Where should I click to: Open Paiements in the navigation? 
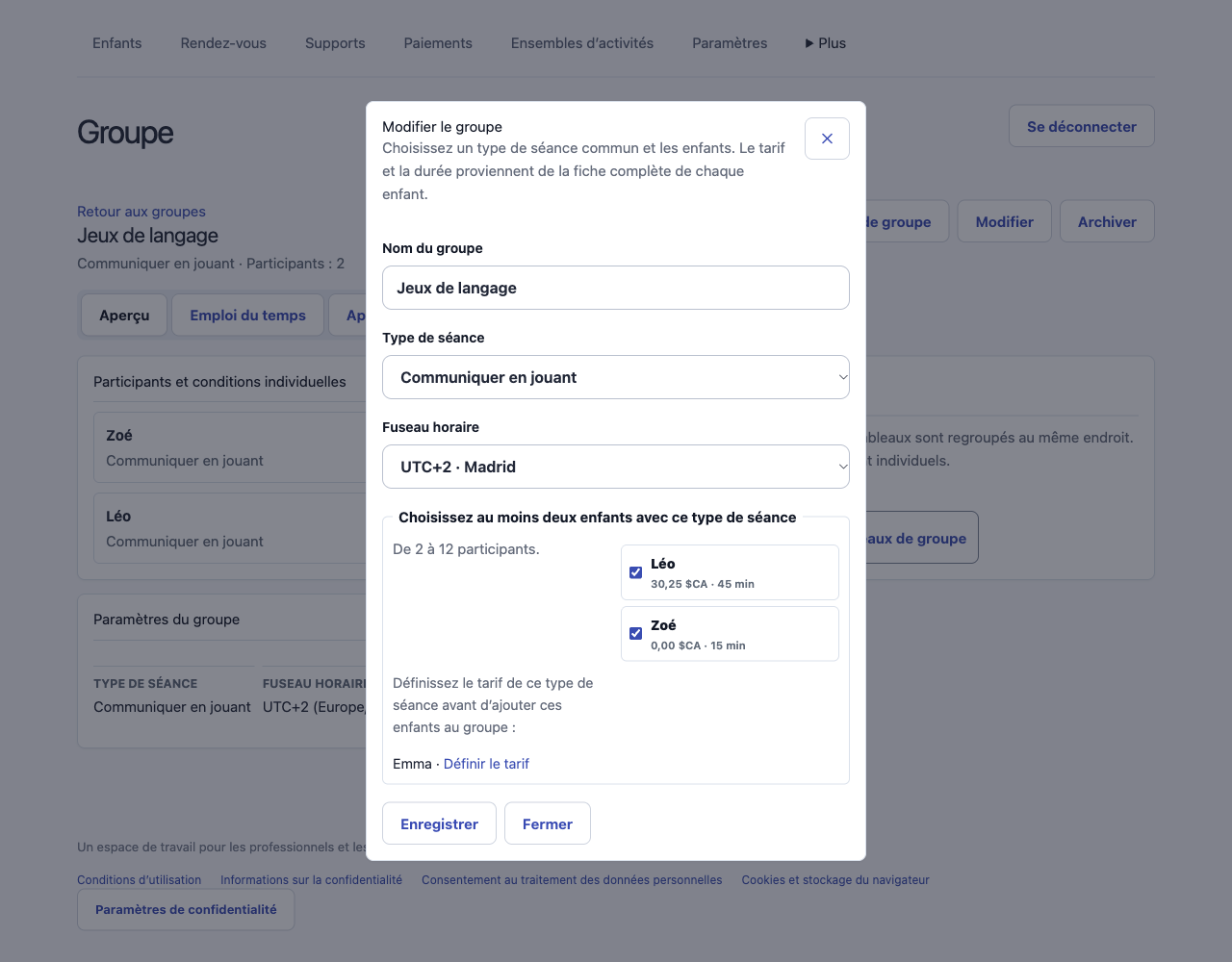(438, 43)
